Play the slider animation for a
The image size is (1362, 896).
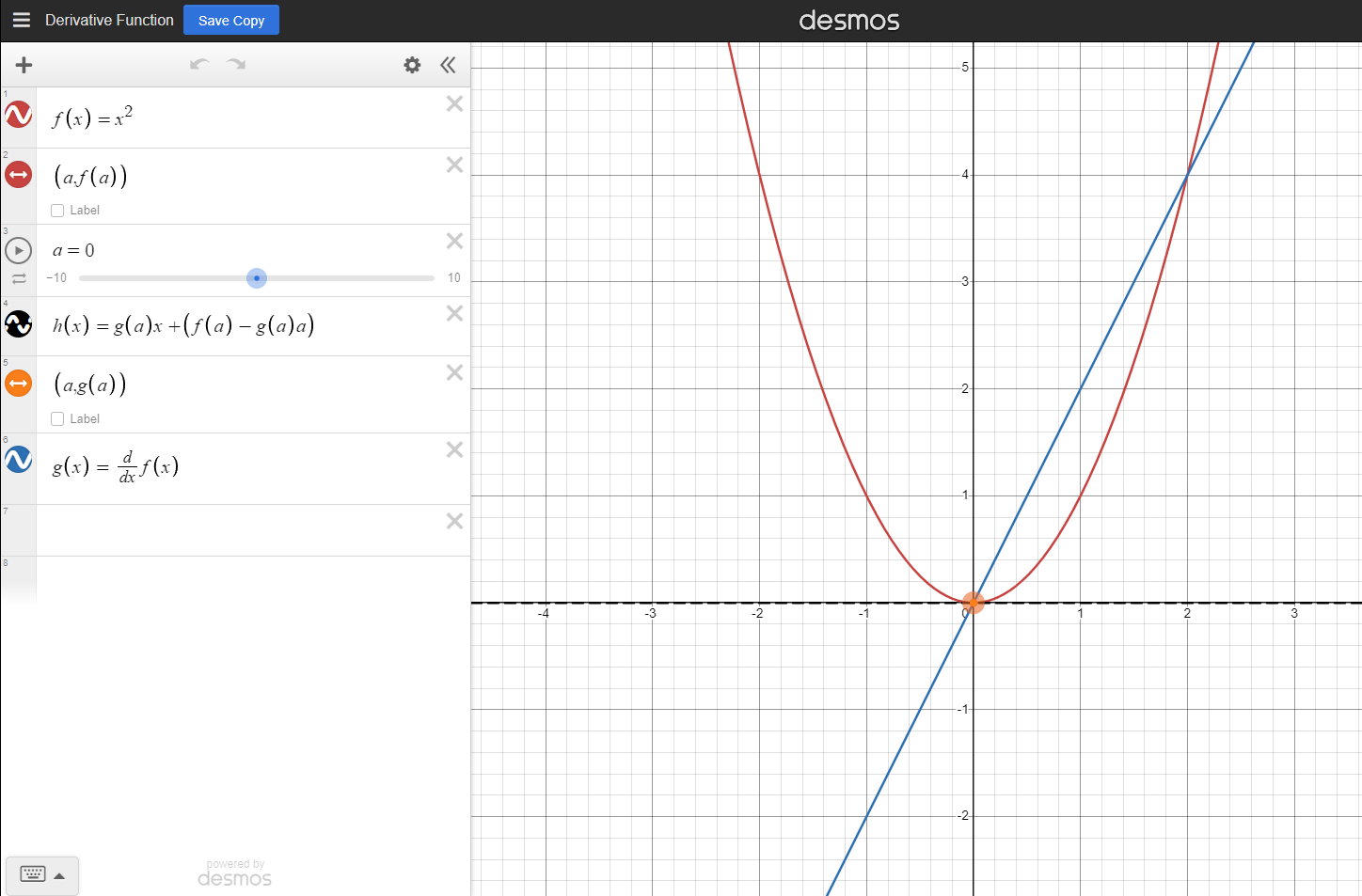[x=19, y=251]
